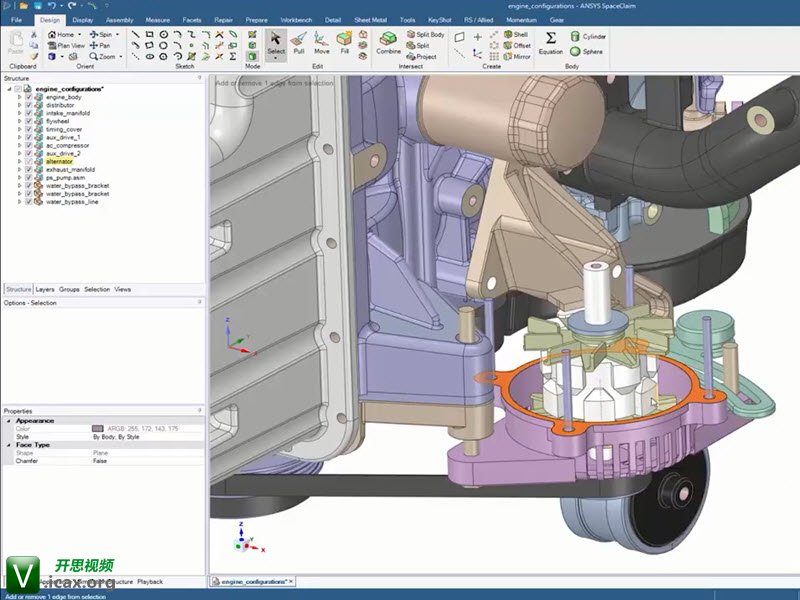Toggle the flywheel checkbox

coord(29,121)
